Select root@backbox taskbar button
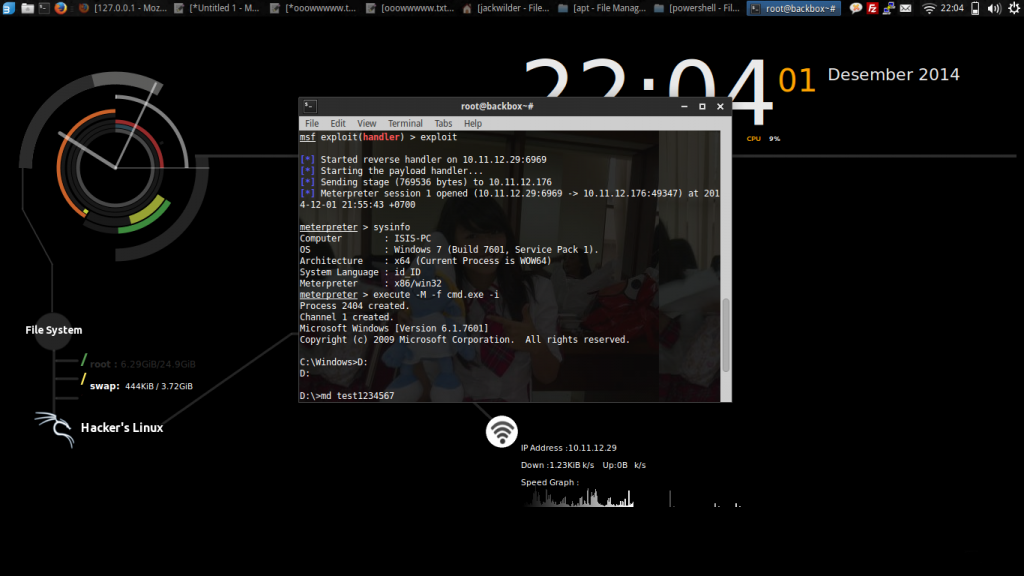Image resolution: width=1024 pixels, height=576 pixels. click(793, 8)
